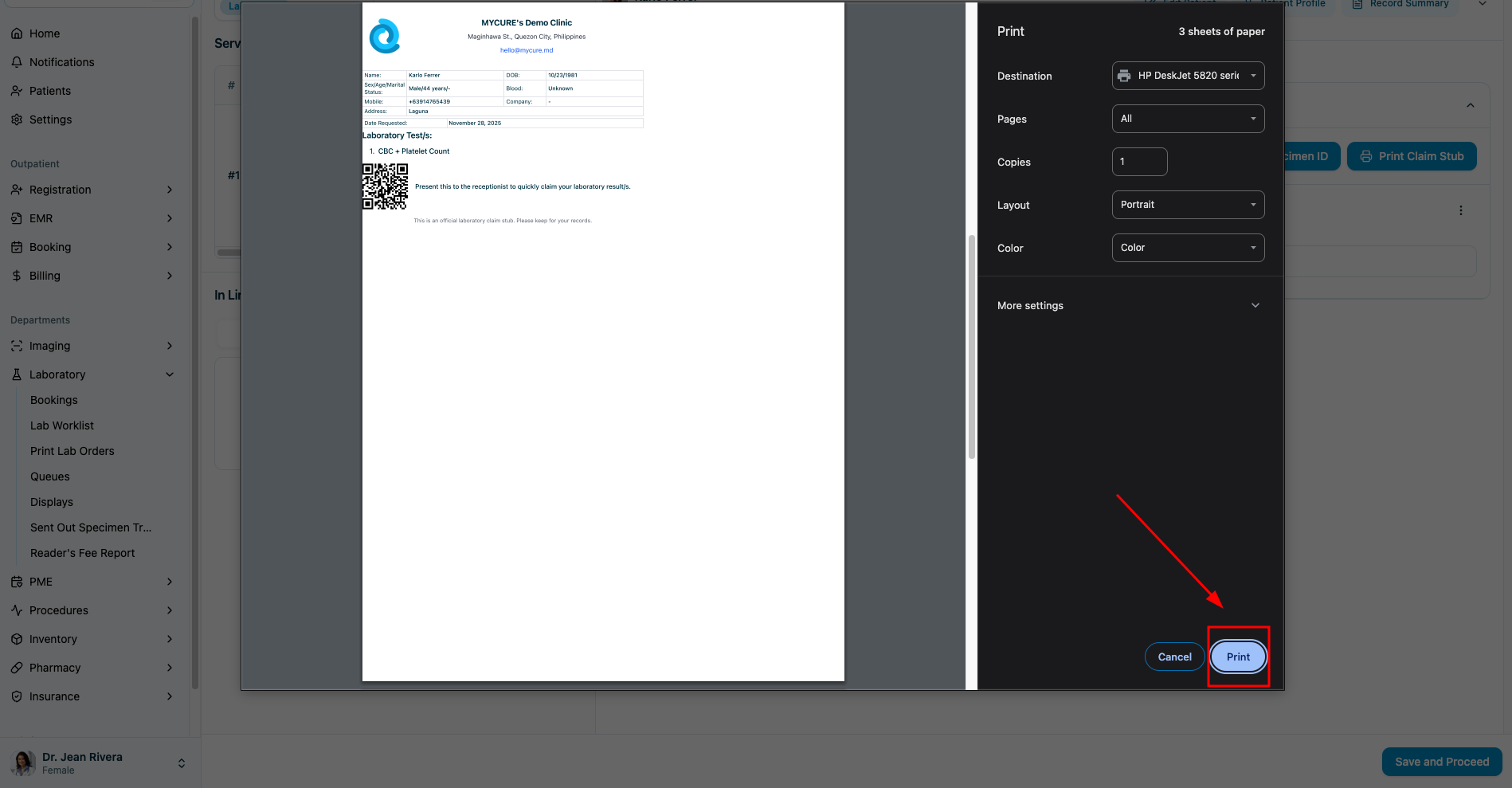The height and width of the screenshot is (788, 1512).
Task: Click the Settings gear icon
Action: tap(17, 120)
